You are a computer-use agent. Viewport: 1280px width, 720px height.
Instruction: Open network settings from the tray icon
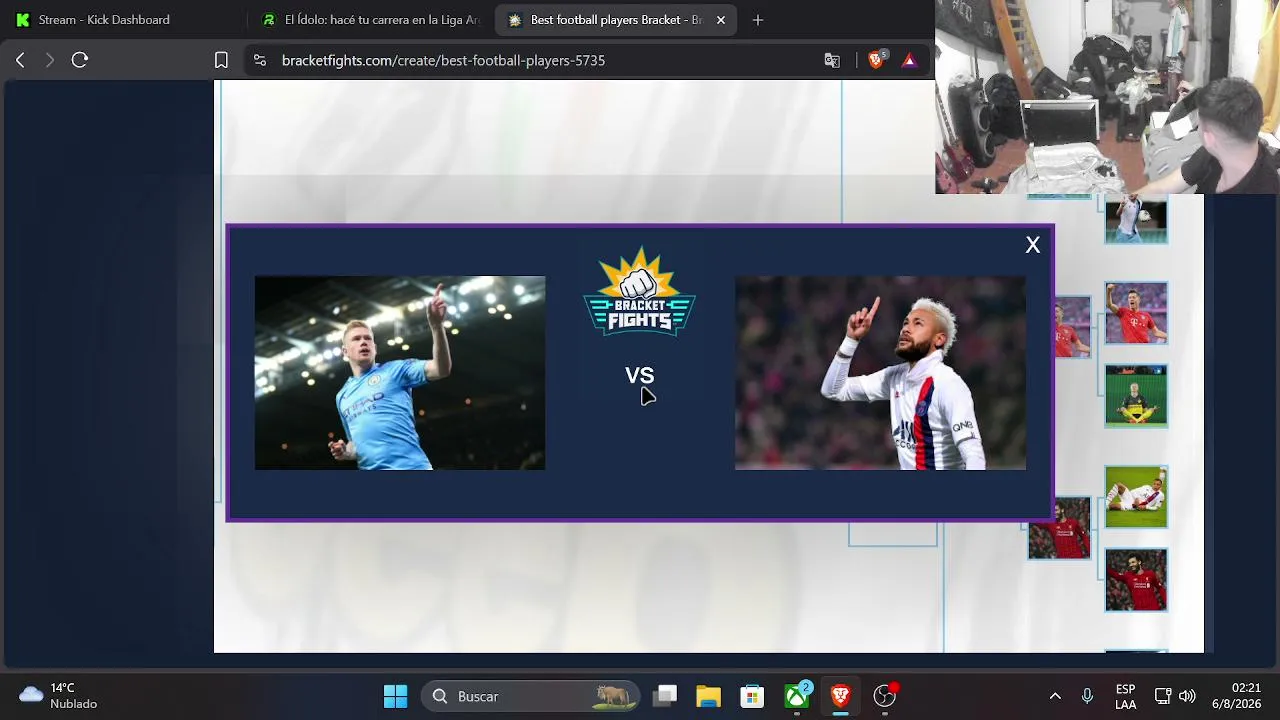[1163, 696]
